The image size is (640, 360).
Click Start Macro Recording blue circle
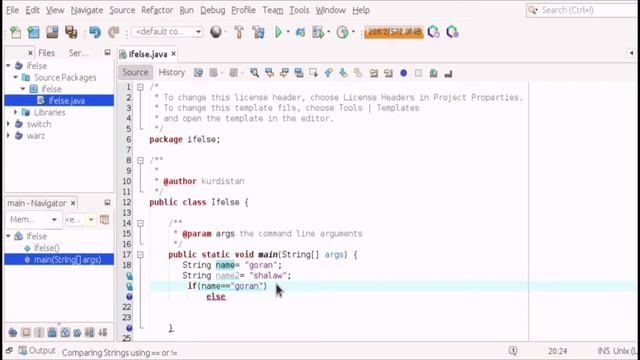(x=404, y=73)
